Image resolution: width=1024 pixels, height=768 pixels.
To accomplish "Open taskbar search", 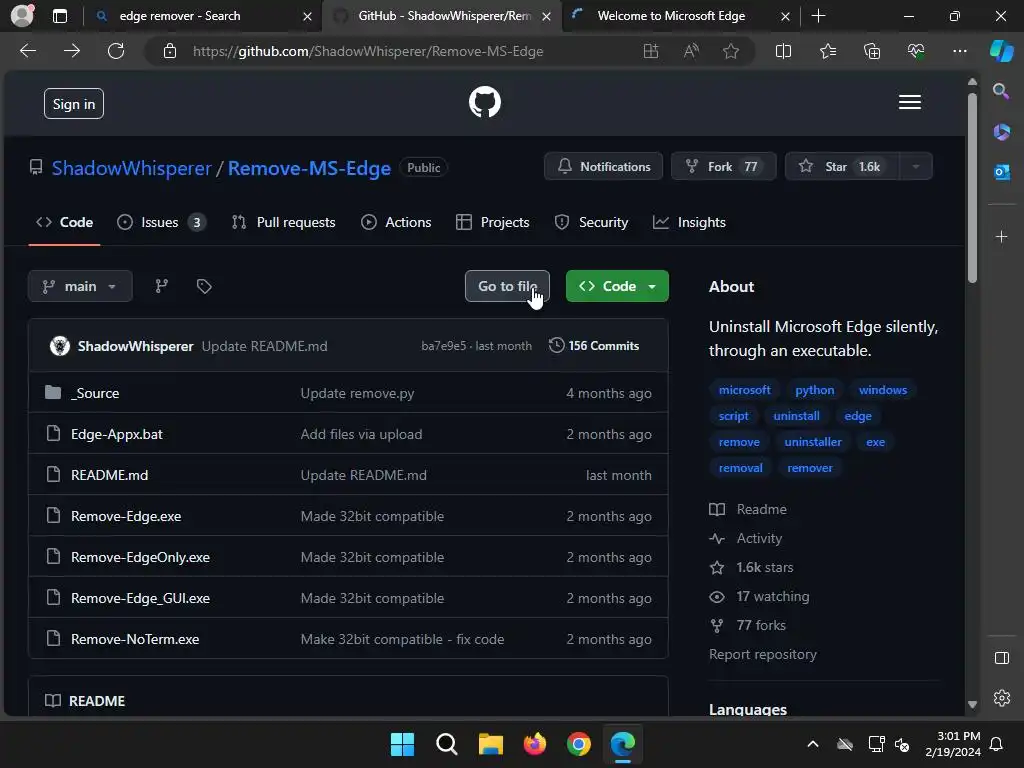I will point(447,744).
